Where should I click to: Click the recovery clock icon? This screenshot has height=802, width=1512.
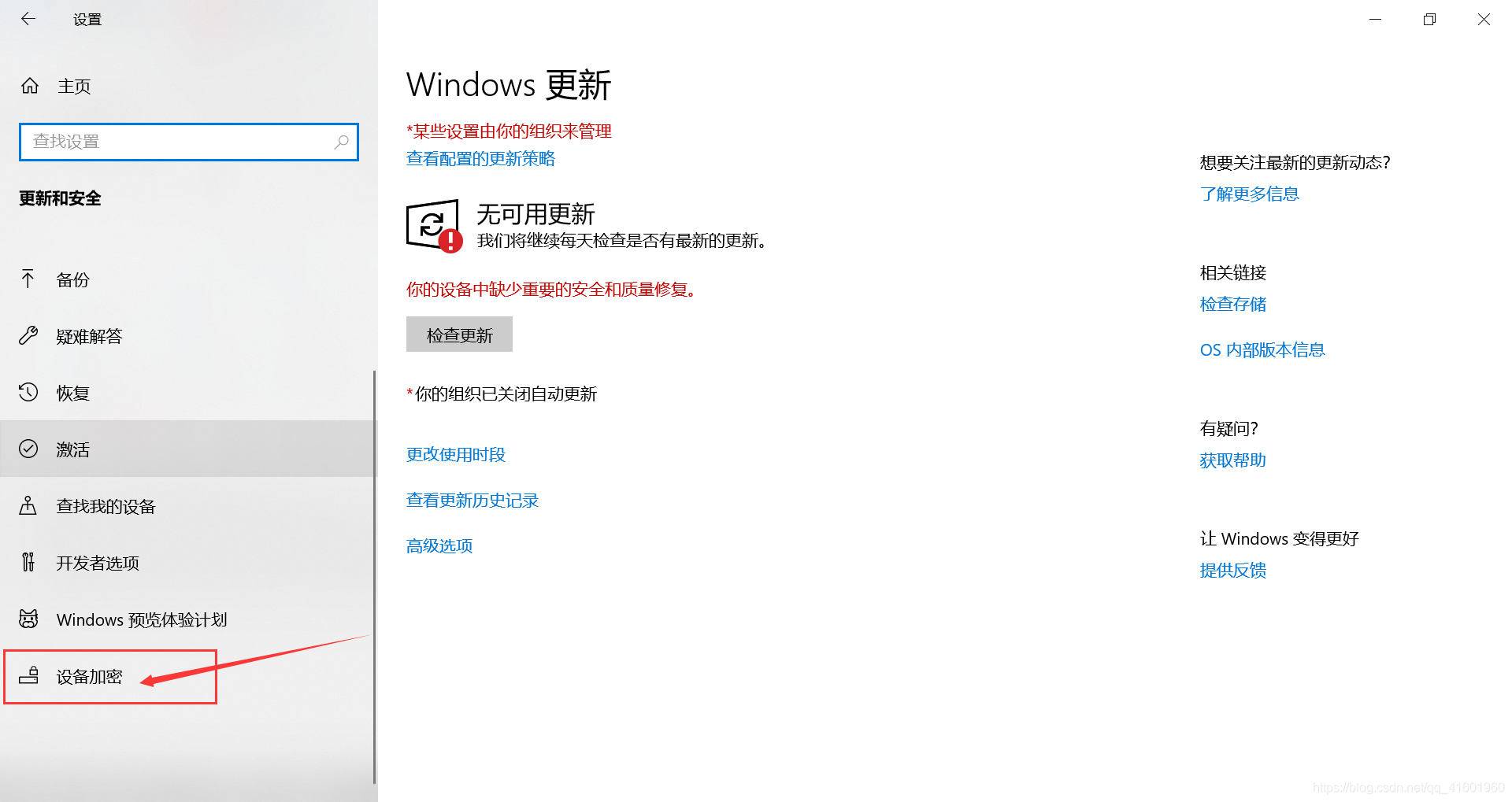click(28, 392)
